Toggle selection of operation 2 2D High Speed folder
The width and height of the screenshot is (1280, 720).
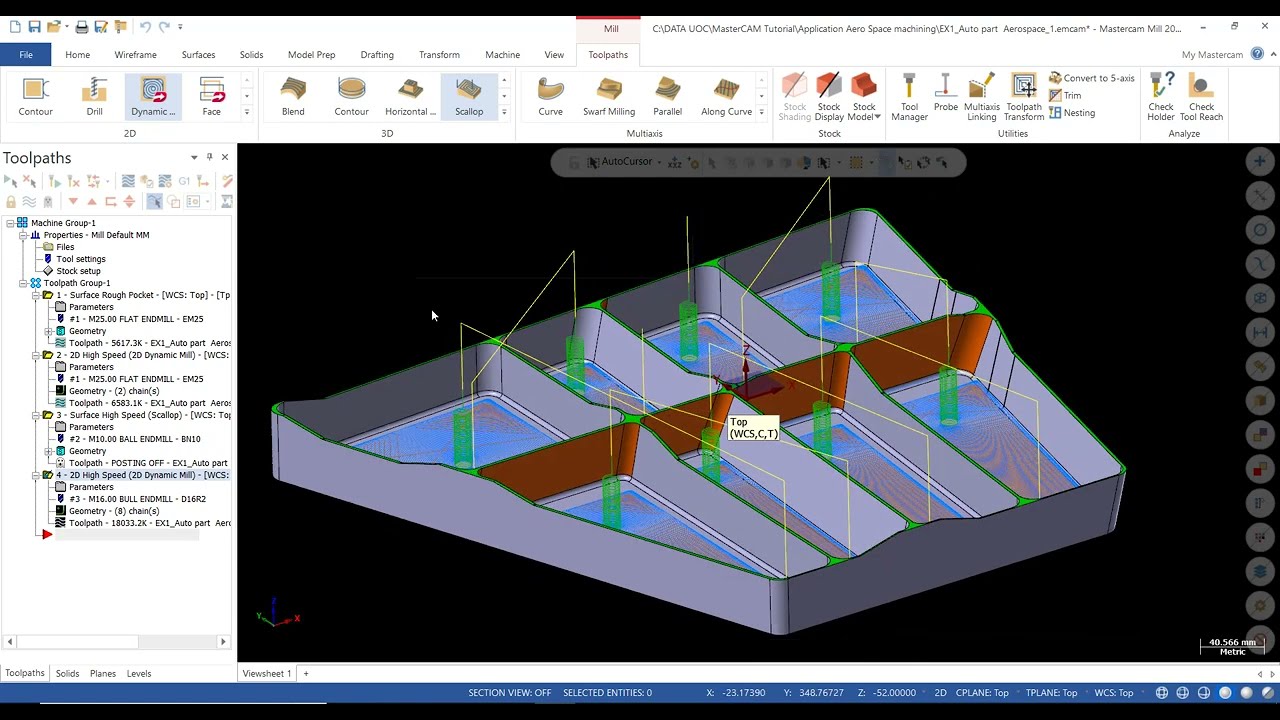point(47,355)
